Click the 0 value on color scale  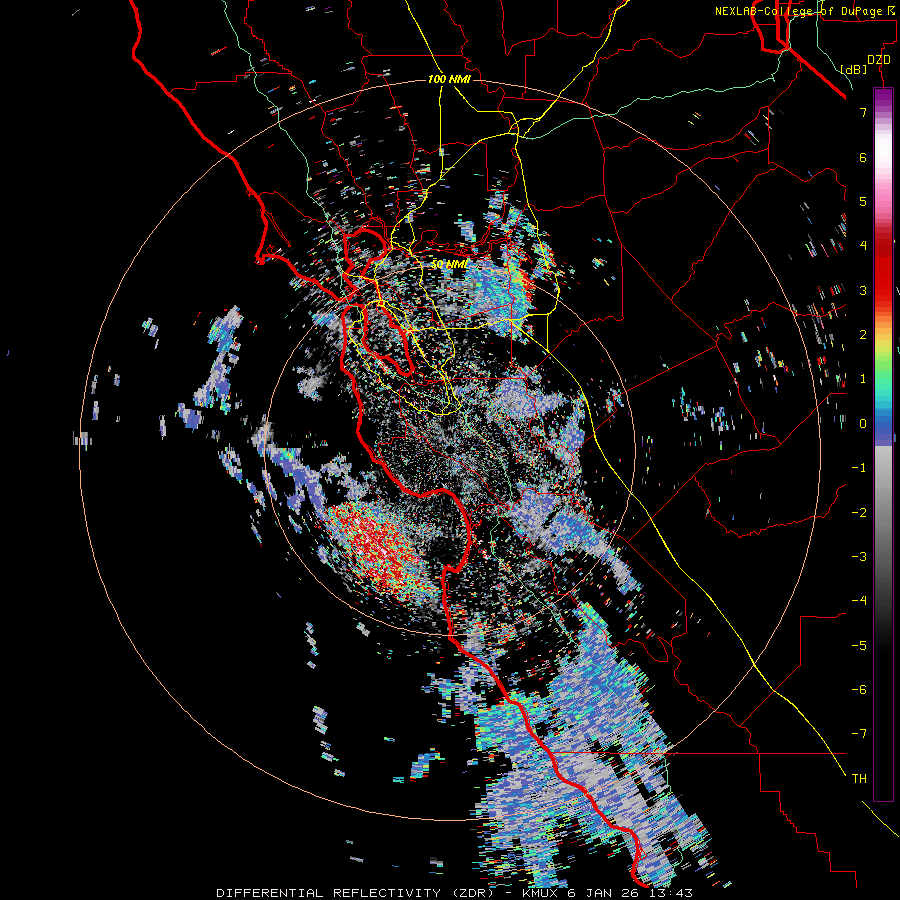[863, 424]
